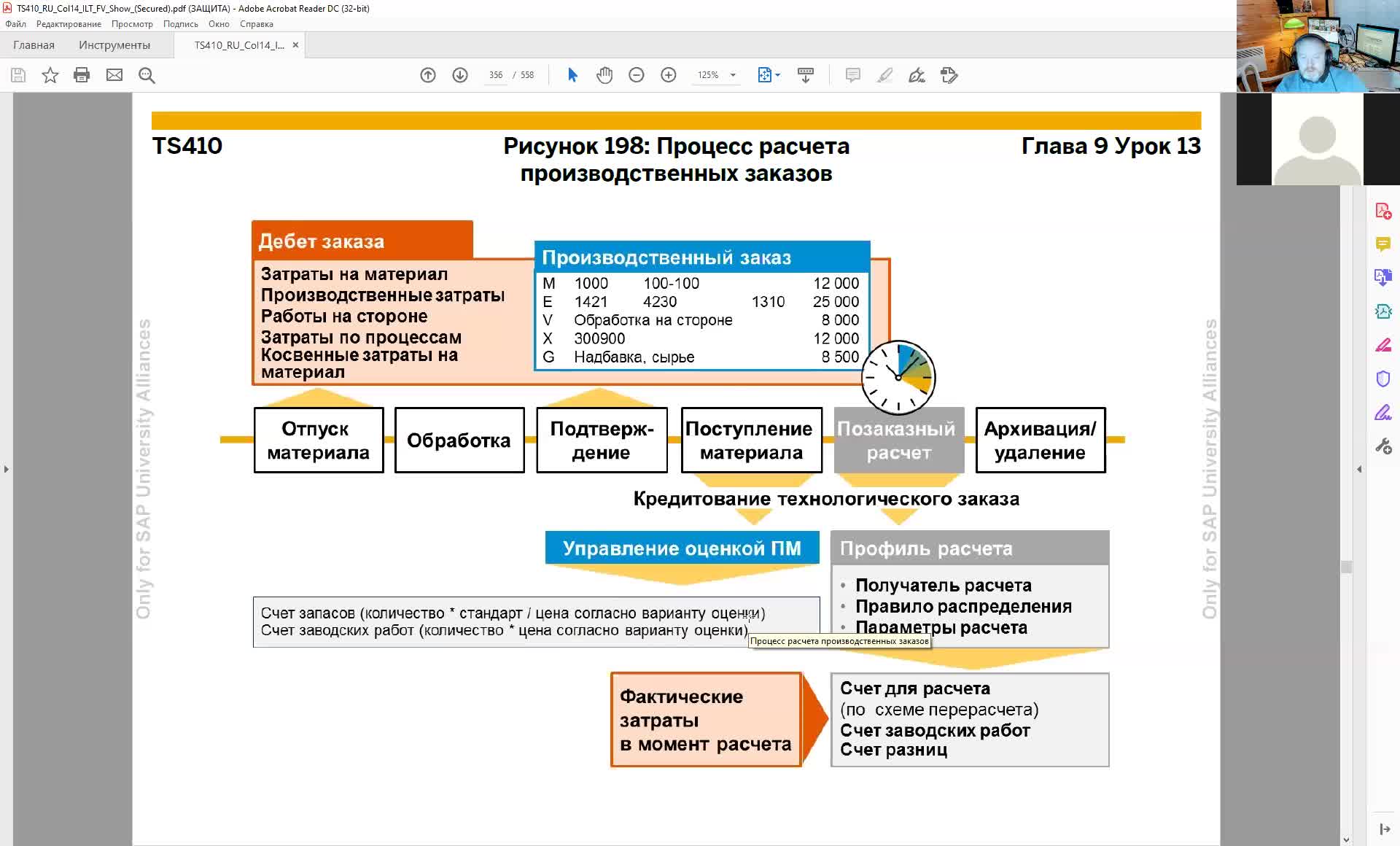Click the Отпуск материала step box

[x=319, y=441]
